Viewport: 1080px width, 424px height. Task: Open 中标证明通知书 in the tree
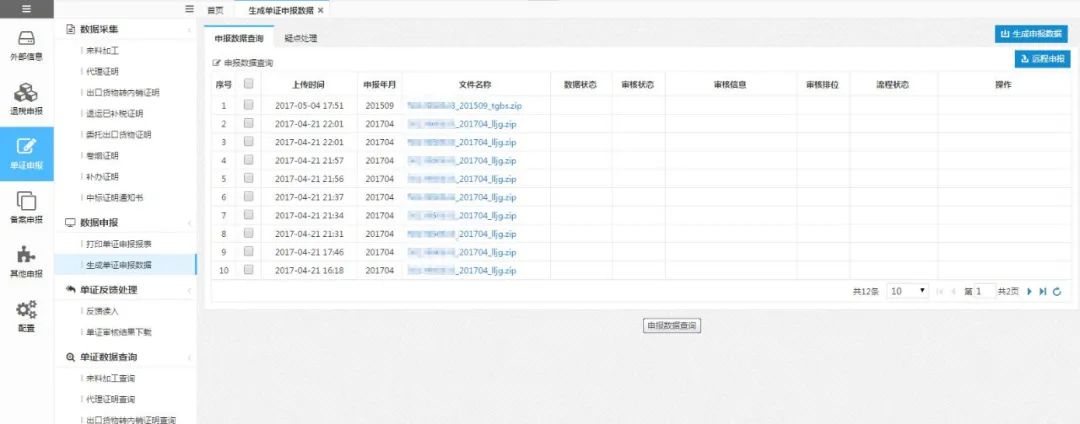(x=114, y=198)
